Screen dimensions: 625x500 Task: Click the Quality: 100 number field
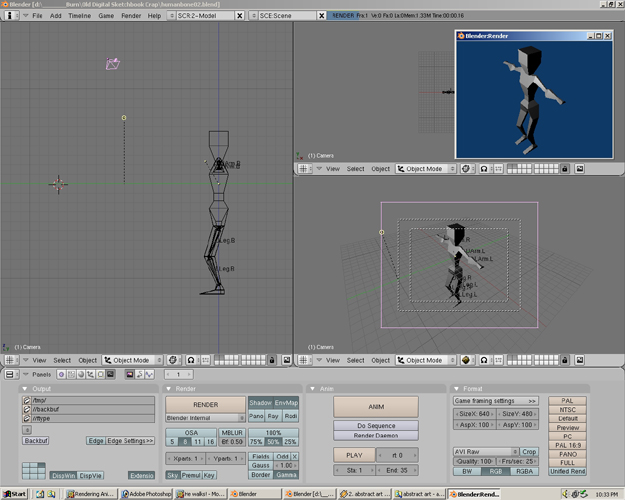(474, 461)
